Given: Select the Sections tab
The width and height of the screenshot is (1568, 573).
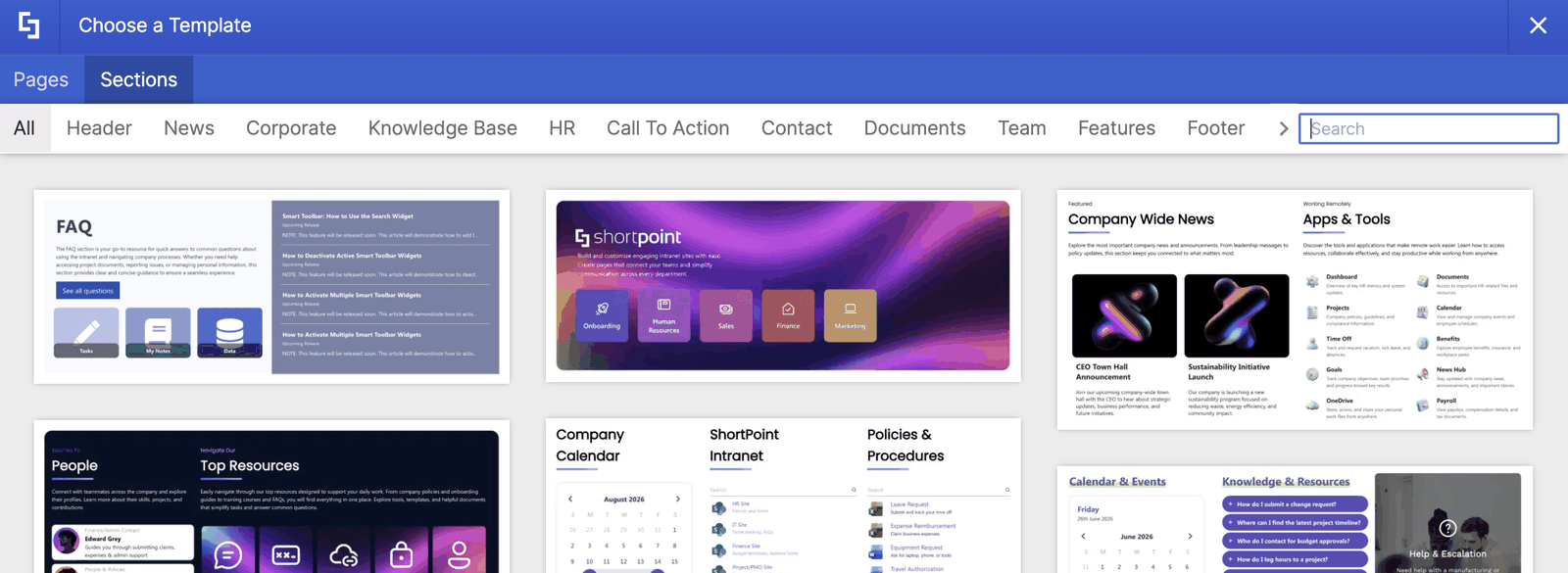Looking at the screenshot, I should [138, 79].
